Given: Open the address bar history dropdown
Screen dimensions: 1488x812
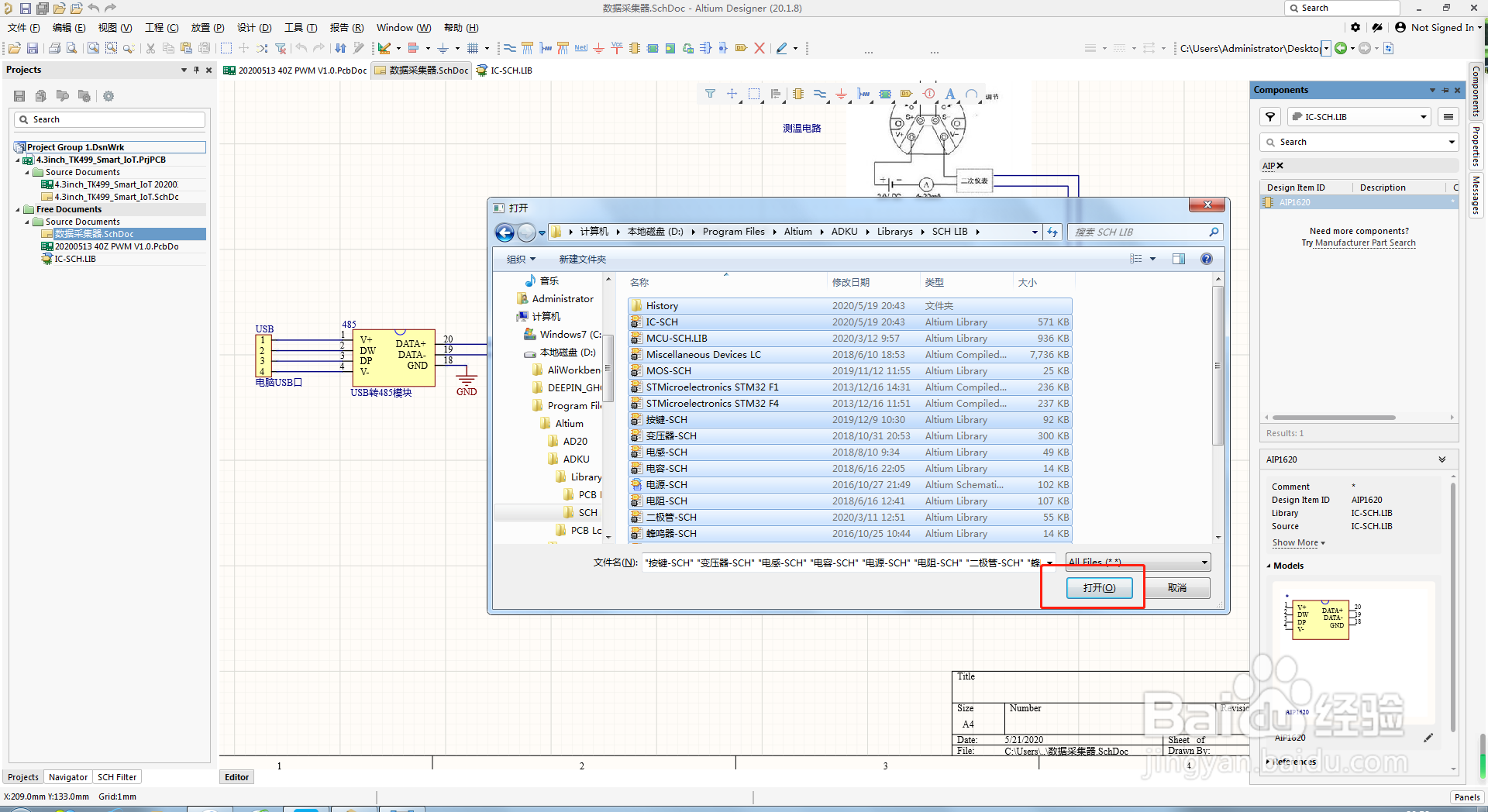Looking at the screenshot, I should [1035, 232].
